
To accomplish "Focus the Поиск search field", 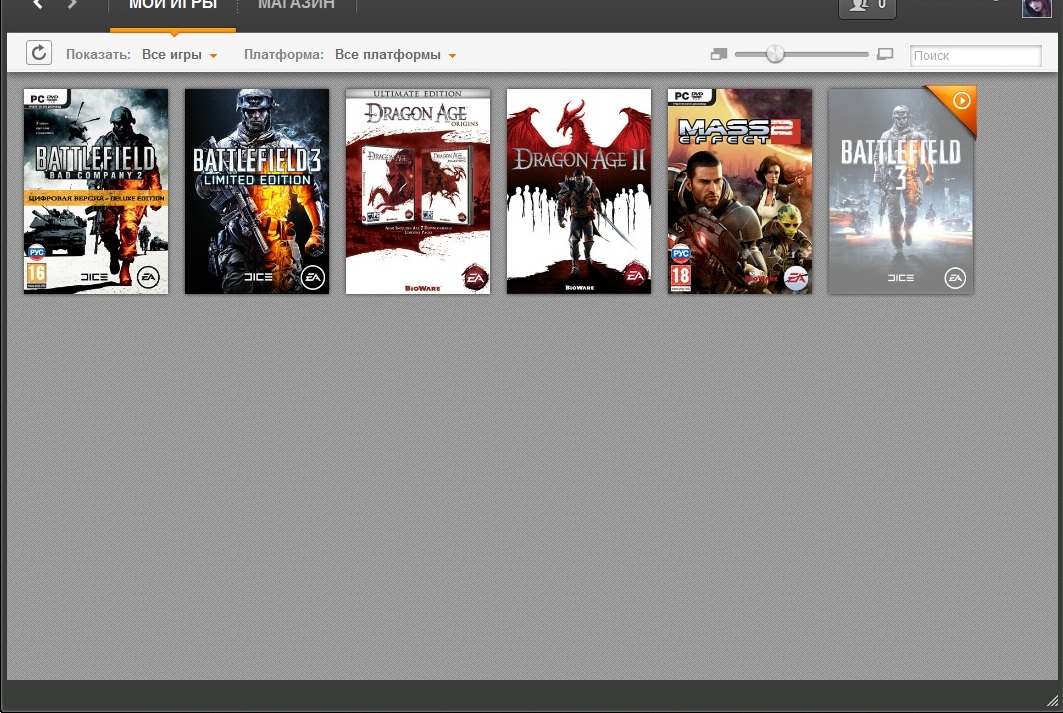I will pyautogui.click(x=976, y=56).
